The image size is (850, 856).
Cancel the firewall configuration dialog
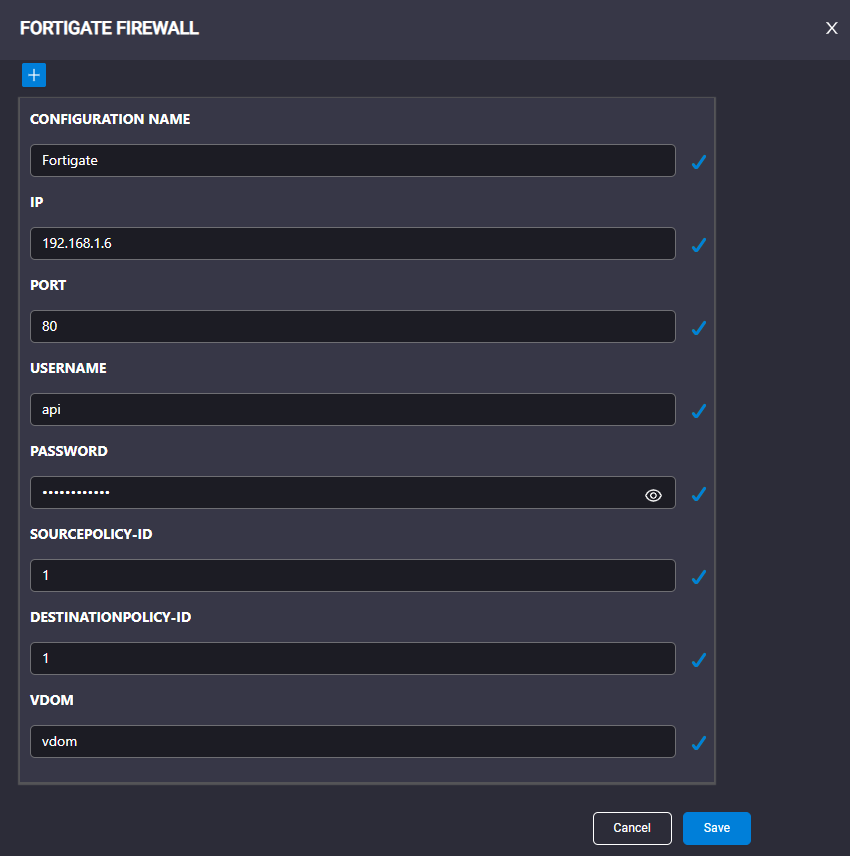[x=632, y=828]
